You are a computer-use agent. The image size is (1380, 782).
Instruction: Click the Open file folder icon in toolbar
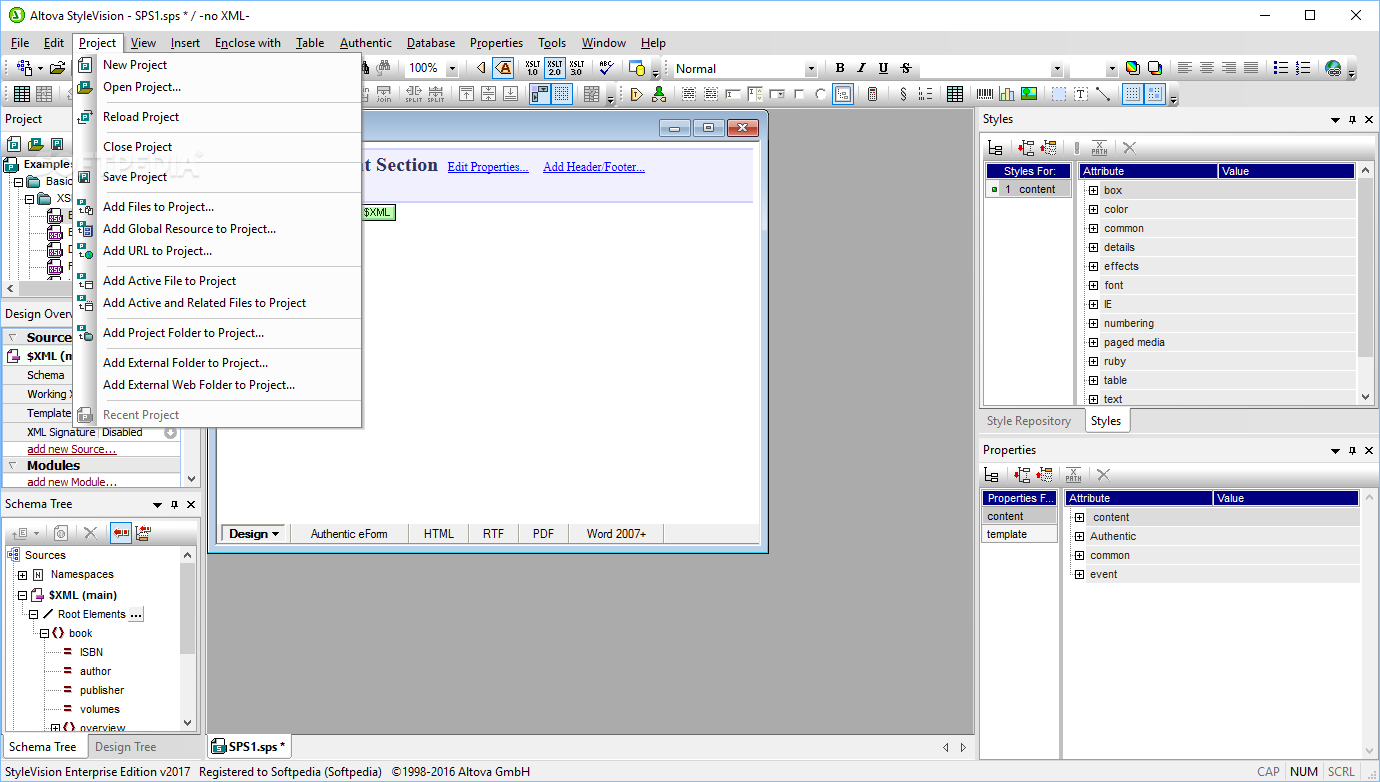pyautogui.click(x=58, y=68)
